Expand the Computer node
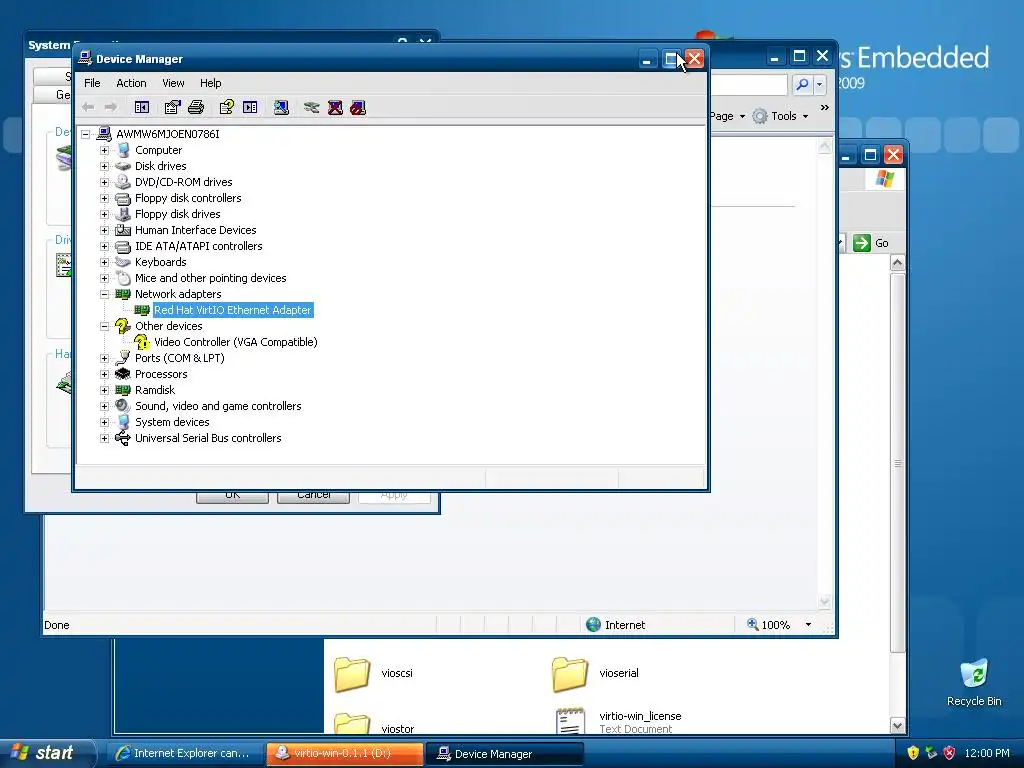The height and width of the screenshot is (768, 1024). click(x=104, y=150)
